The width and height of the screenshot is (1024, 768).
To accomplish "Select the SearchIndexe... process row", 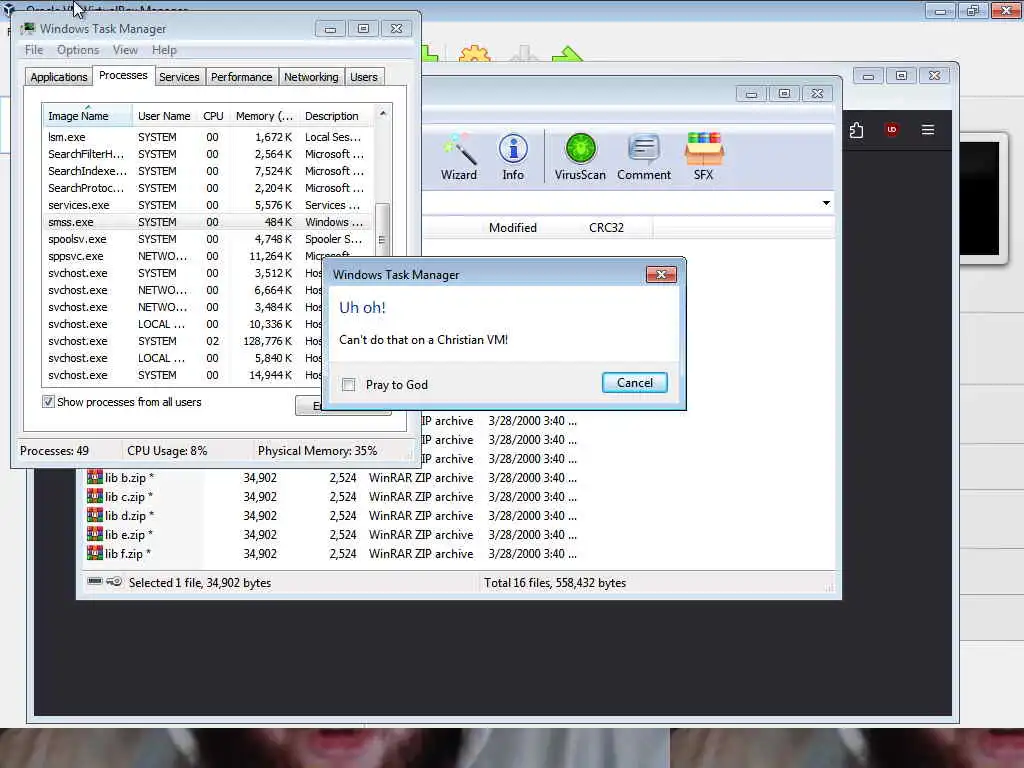I will pos(208,171).
